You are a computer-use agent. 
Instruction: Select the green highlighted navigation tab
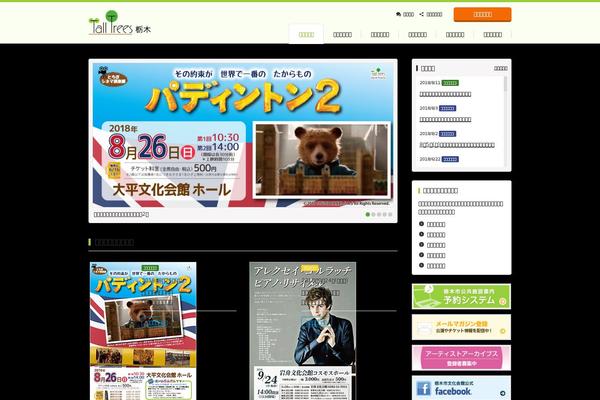pos(306,34)
